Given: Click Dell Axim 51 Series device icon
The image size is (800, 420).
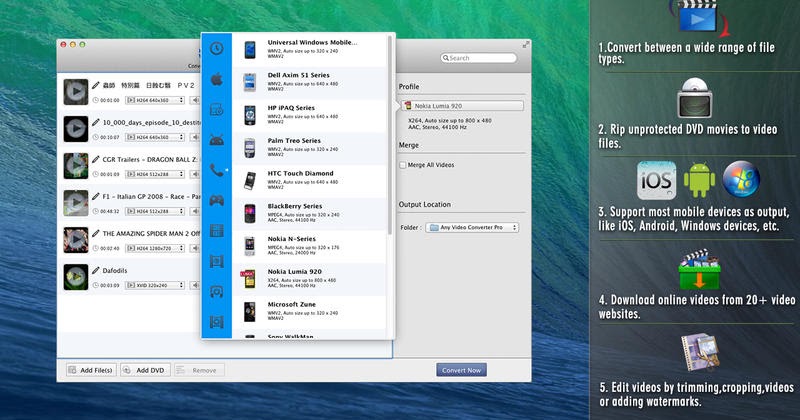Looking at the screenshot, I should (249, 83).
